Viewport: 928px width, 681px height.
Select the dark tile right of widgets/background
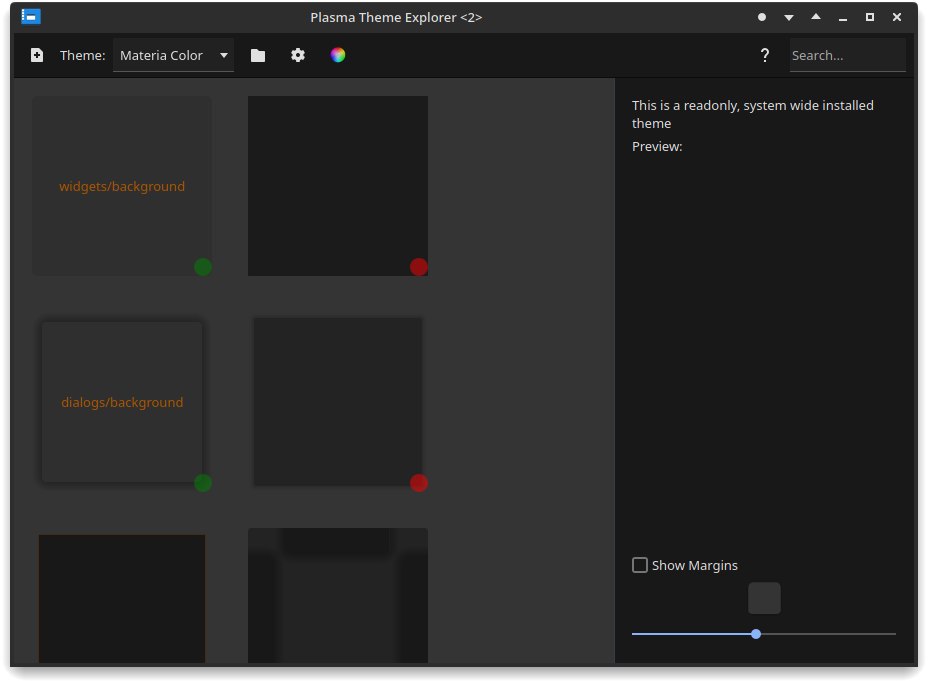(x=338, y=186)
